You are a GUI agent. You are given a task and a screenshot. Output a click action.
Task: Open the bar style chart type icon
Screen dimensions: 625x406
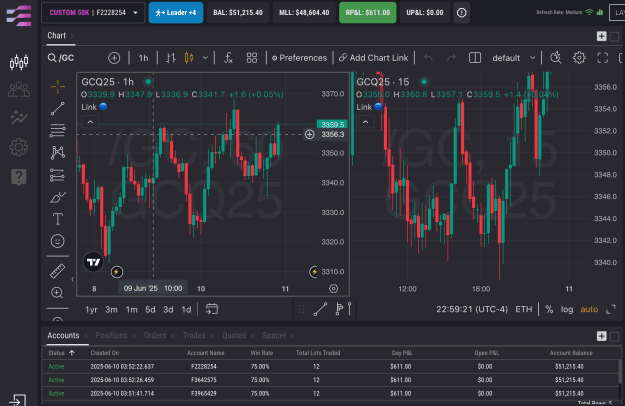coord(171,58)
